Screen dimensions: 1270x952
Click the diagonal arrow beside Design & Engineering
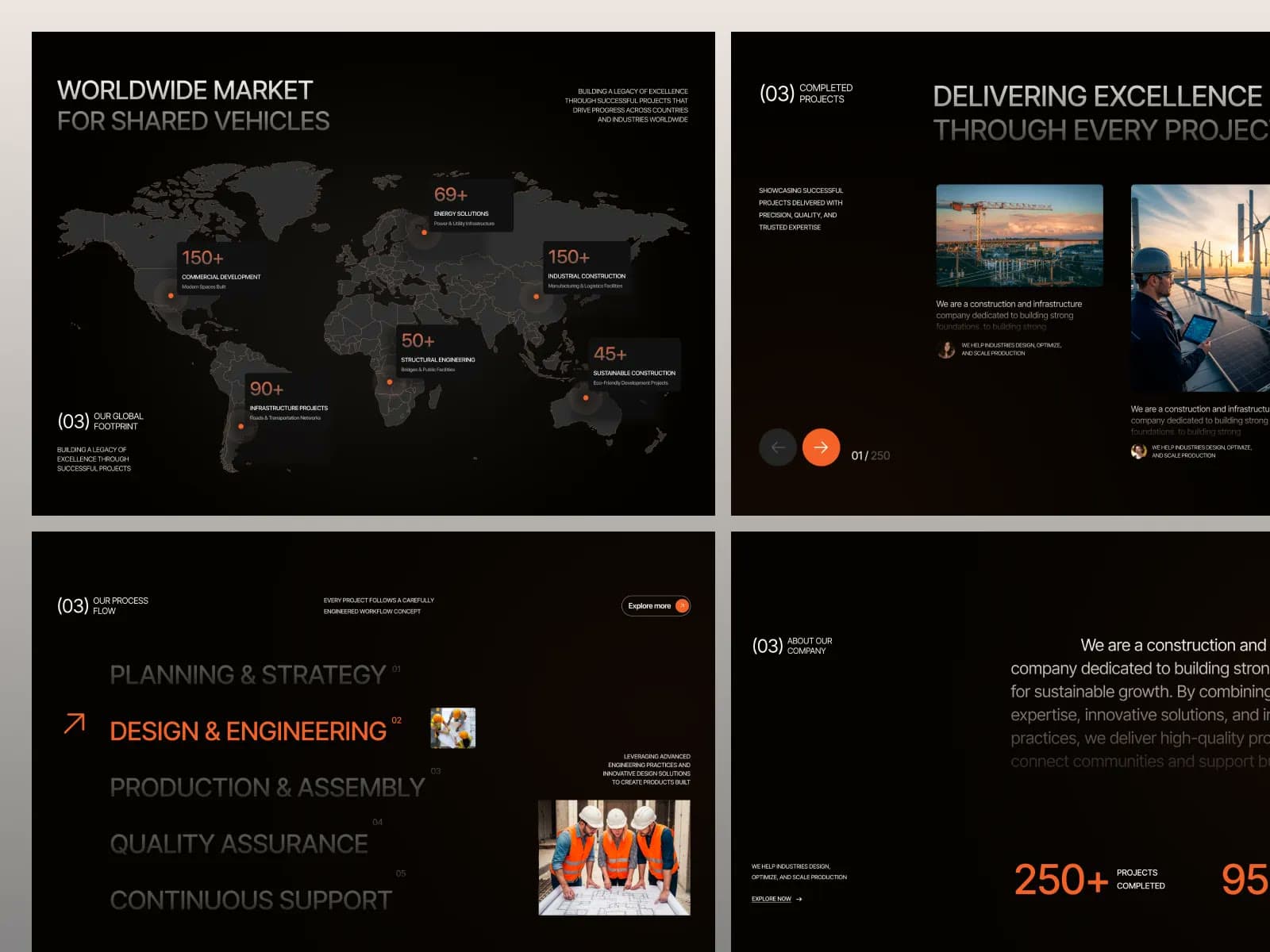pos(75,723)
